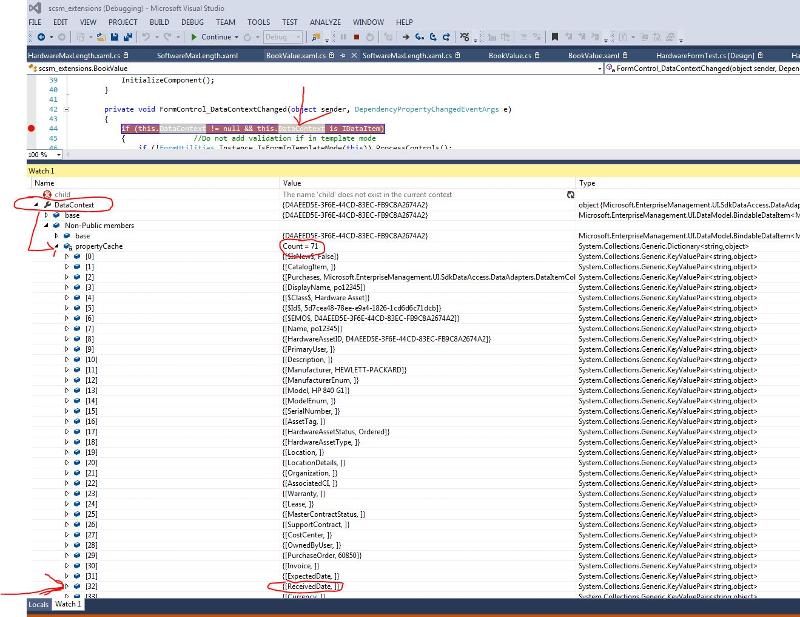The width and height of the screenshot is (800, 617).
Task: Select the 'Model, HP 840 G1' value
Action: pos(316,390)
